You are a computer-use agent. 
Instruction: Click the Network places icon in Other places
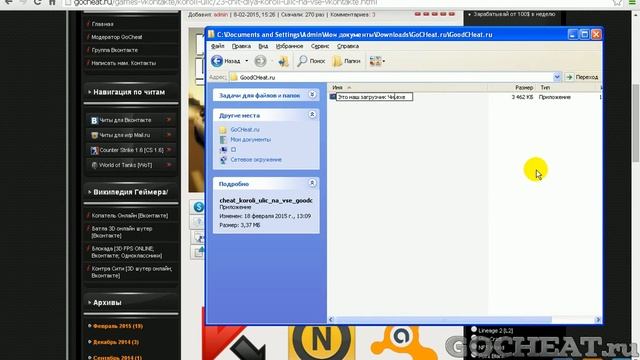pyautogui.click(x=223, y=160)
